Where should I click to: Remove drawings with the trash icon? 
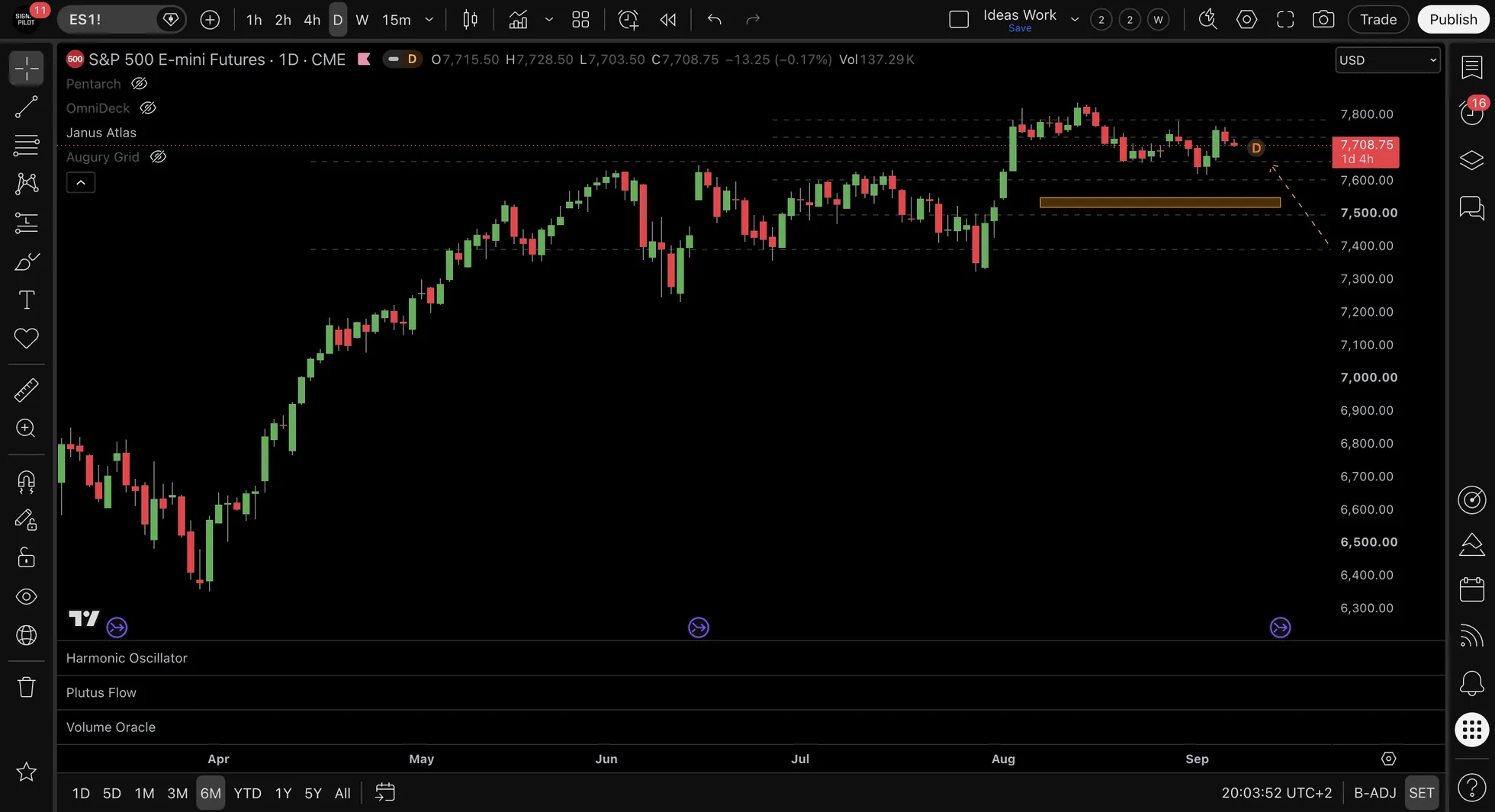[x=27, y=687]
